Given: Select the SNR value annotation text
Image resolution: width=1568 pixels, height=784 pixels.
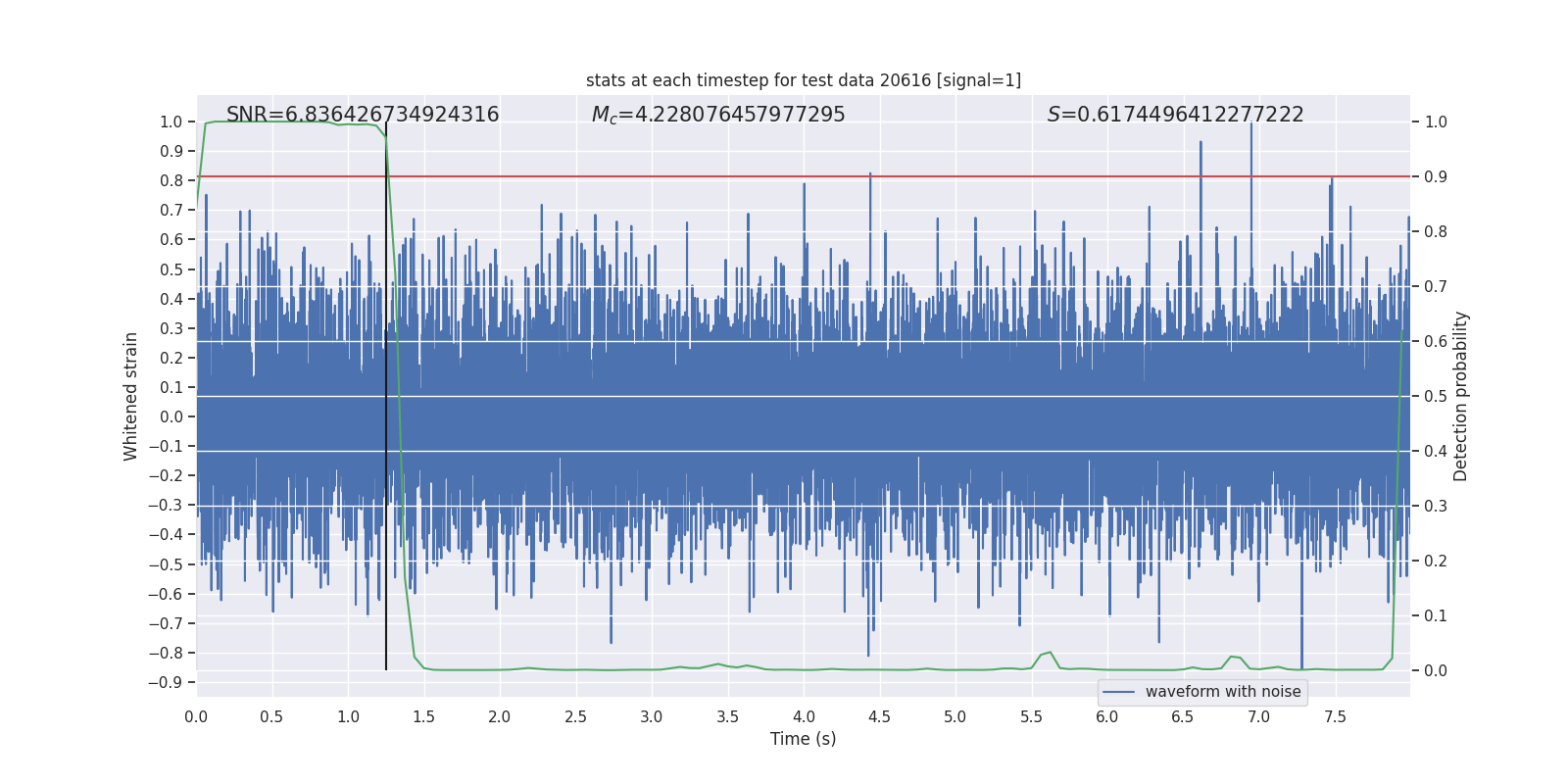Looking at the screenshot, I should (x=363, y=115).
